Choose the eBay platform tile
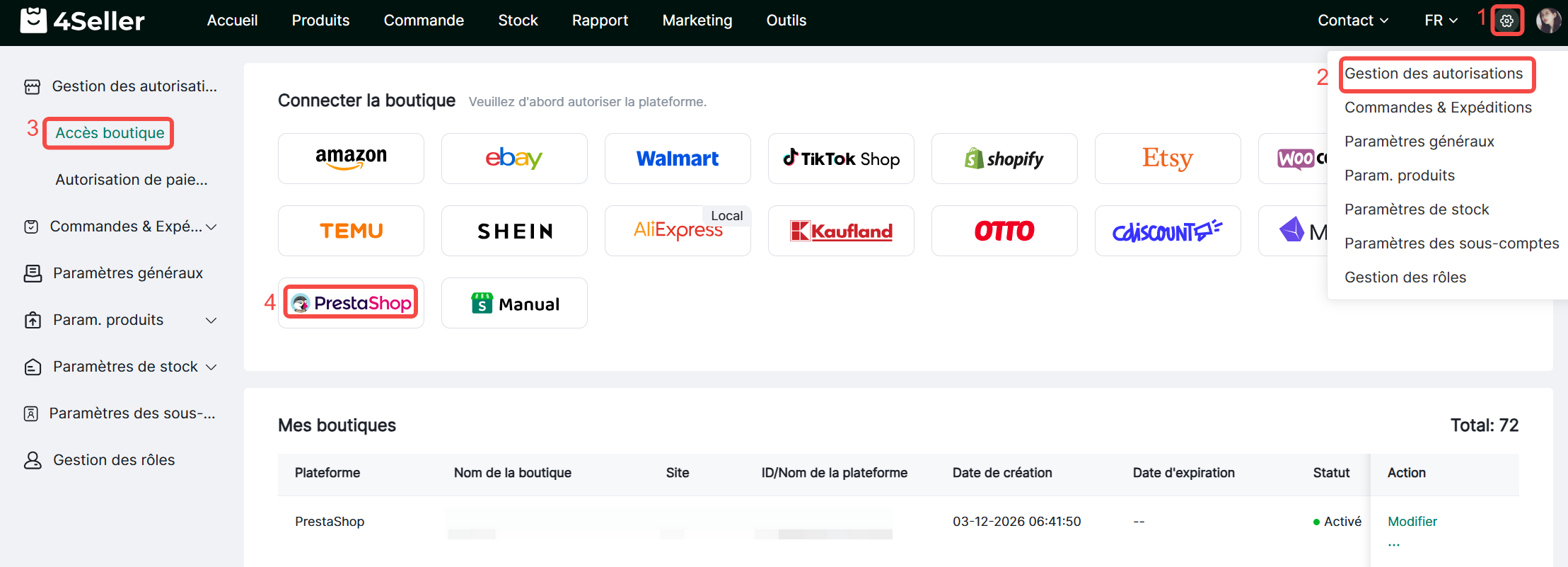This screenshot has height=567, width=1568. [514, 159]
